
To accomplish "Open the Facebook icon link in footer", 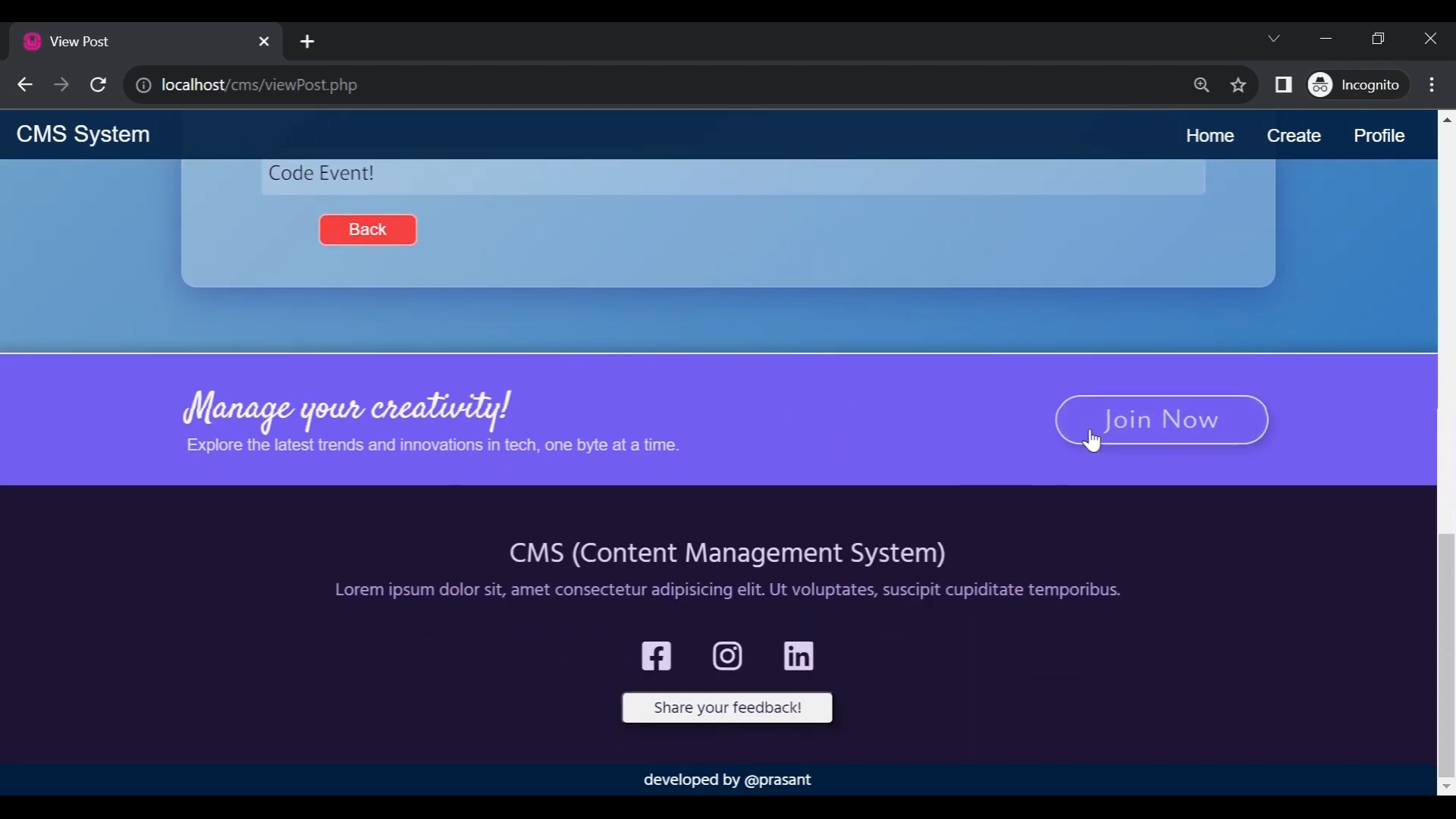I will click(x=657, y=657).
